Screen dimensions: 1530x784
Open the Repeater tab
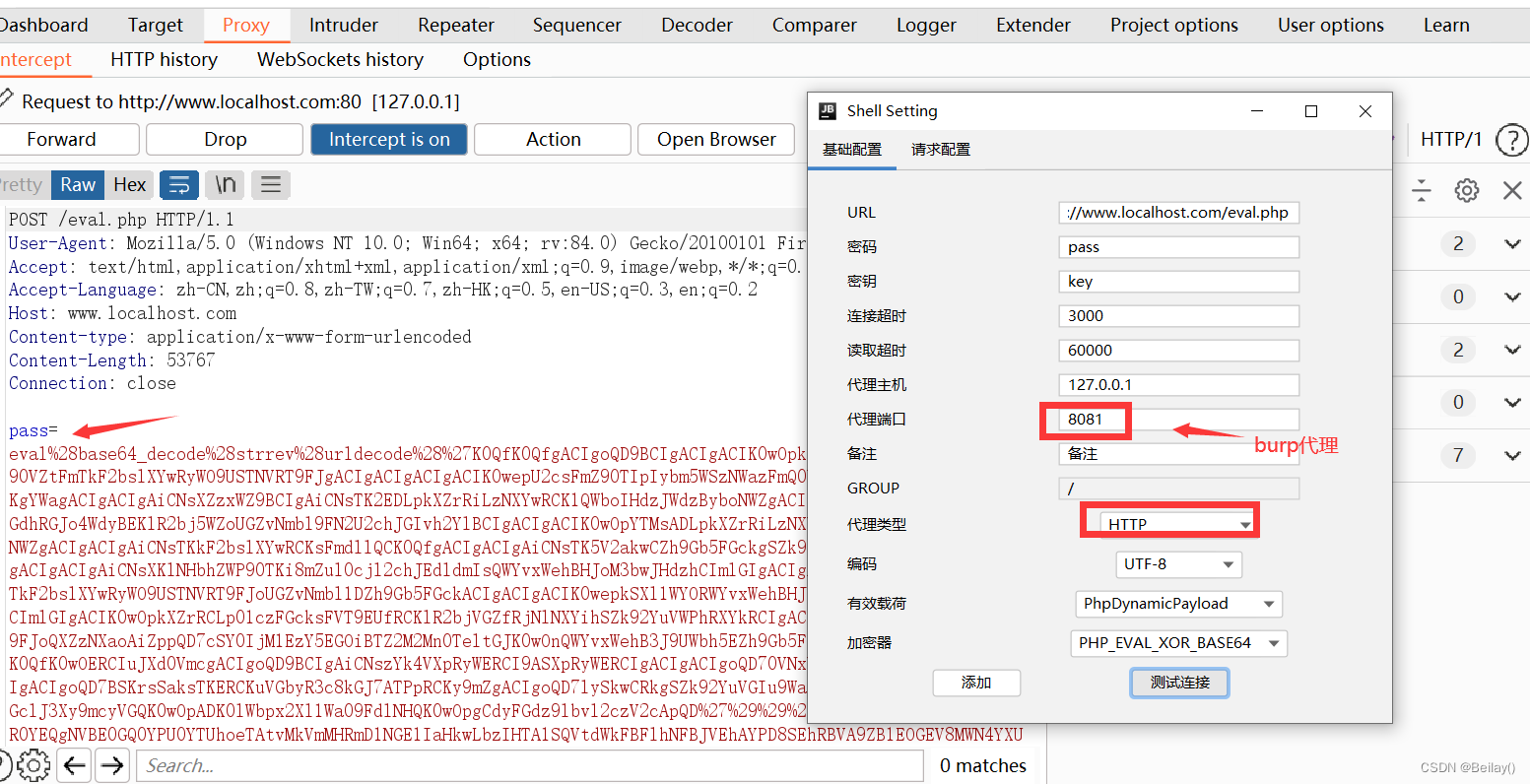pyautogui.click(x=456, y=25)
